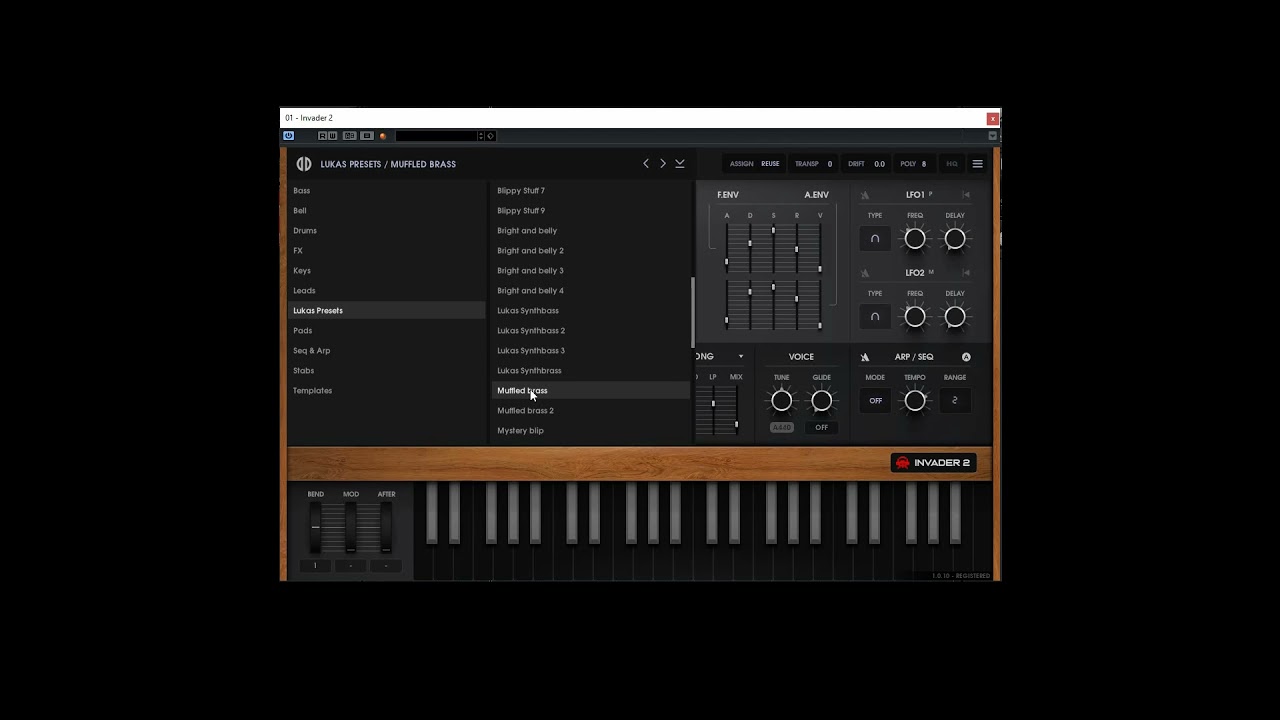Change the ARP mode OFF selector
This screenshot has width=1280, height=720.
[875, 401]
